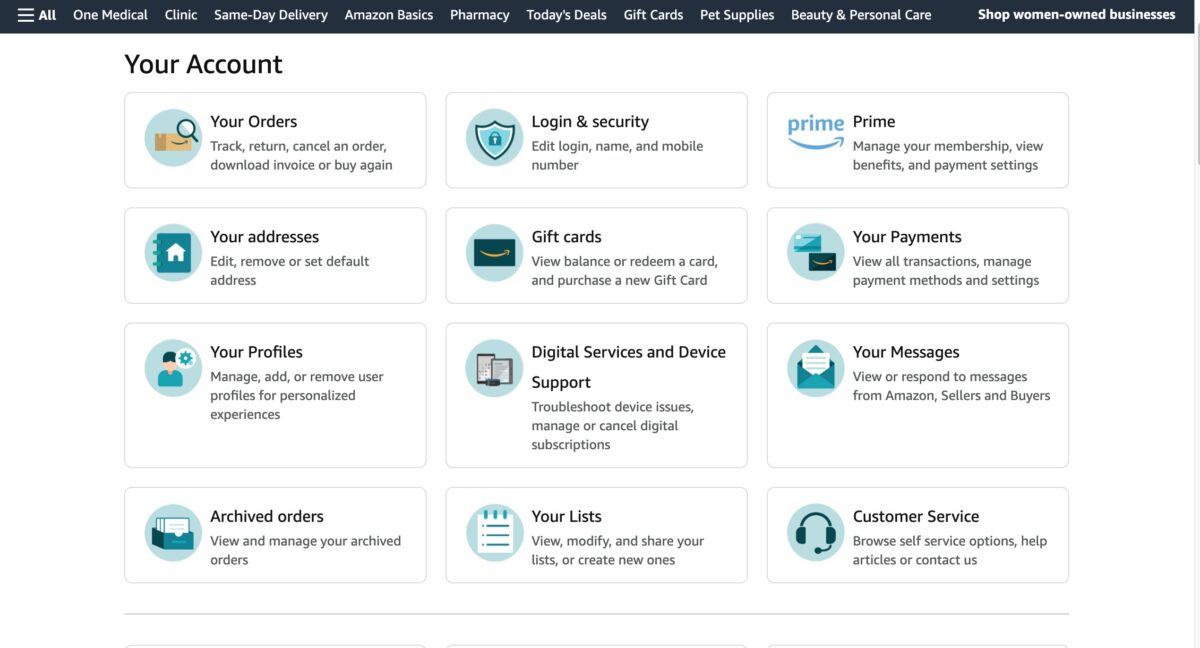Click Shop women-owned businesses link

(x=1077, y=15)
